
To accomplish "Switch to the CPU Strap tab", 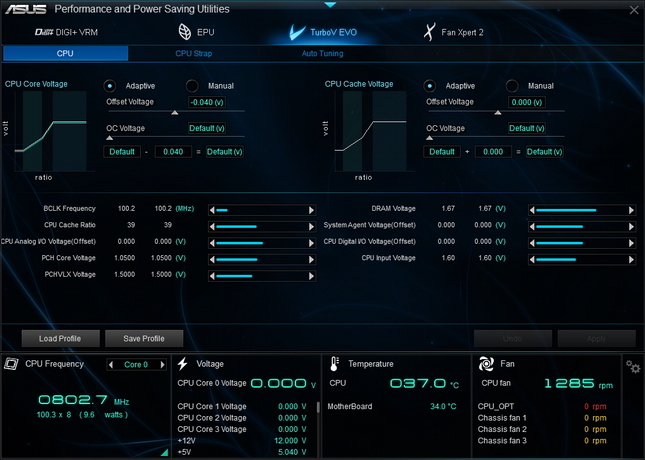I will pyautogui.click(x=193, y=53).
